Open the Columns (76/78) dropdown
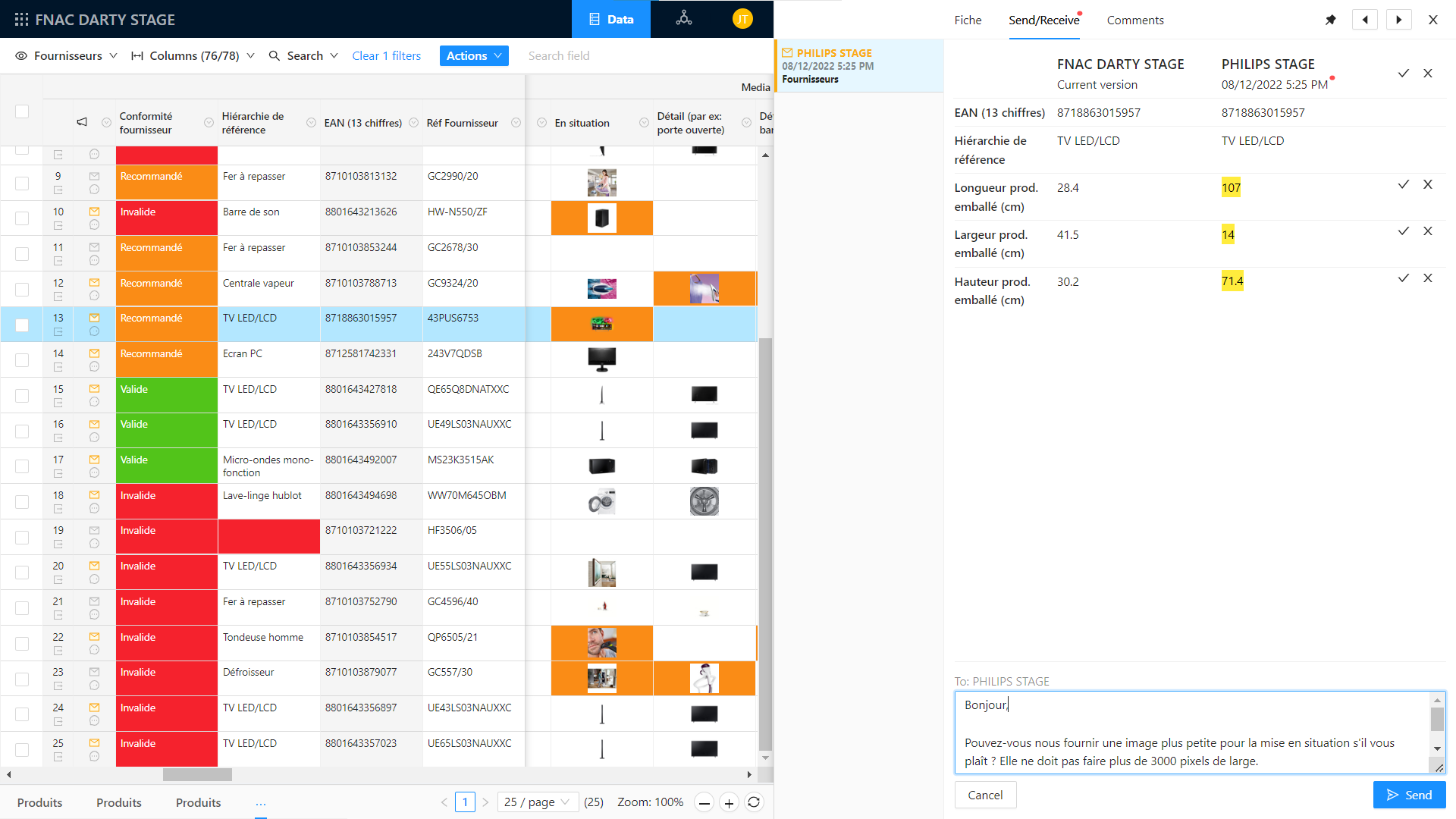This screenshot has width=1456, height=819. [193, 55]
